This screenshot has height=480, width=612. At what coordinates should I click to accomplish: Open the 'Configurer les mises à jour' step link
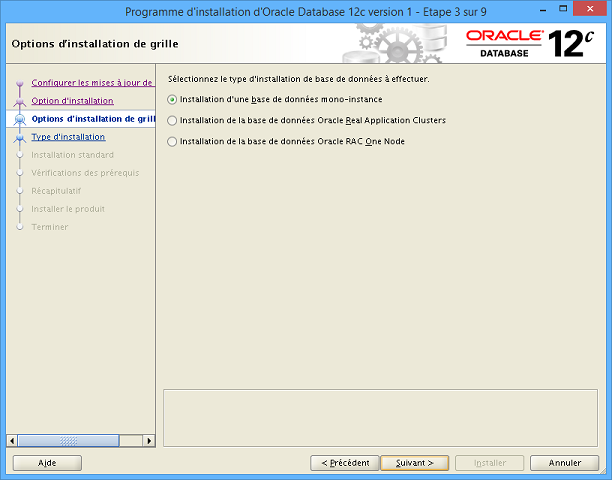tap(93, 83)
